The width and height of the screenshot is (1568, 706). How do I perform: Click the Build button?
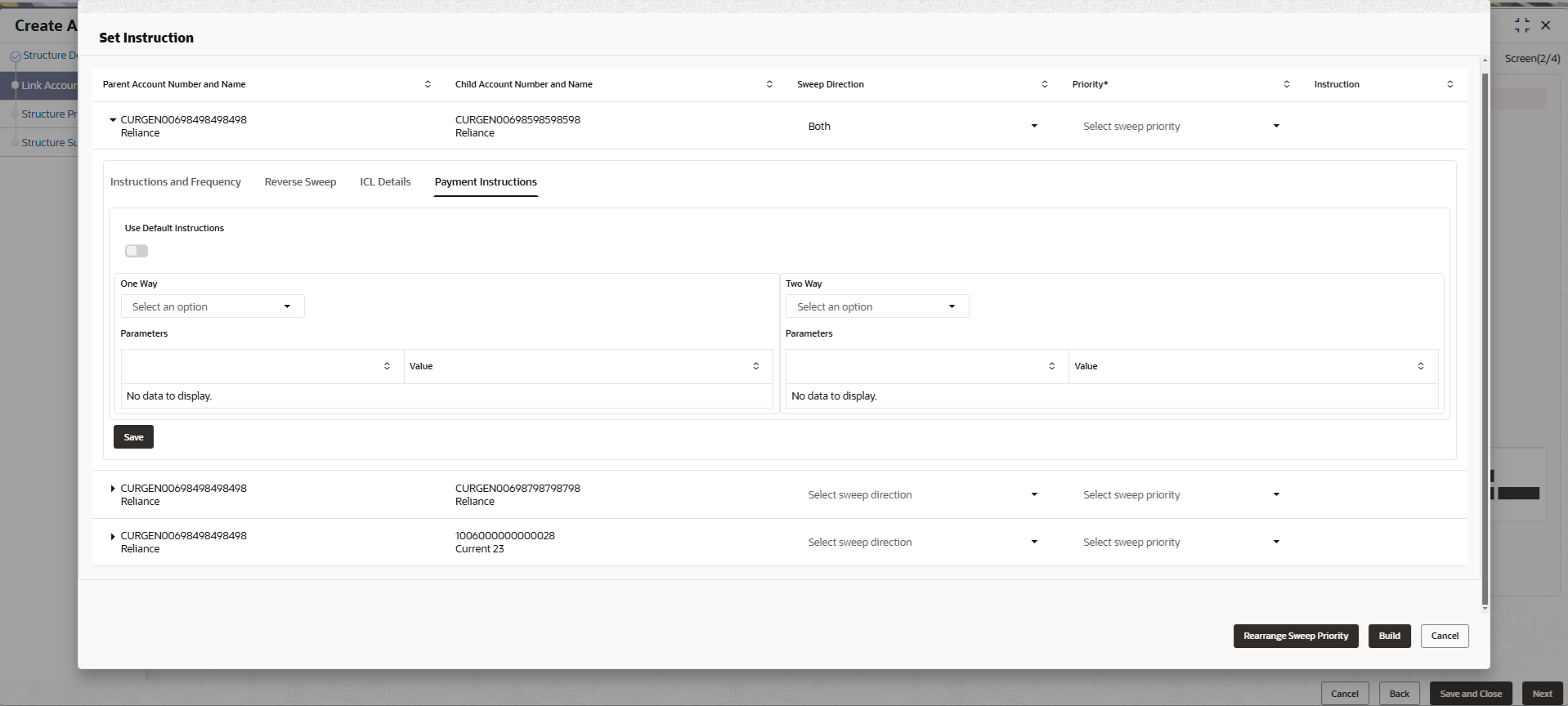[x=1390, y=636]
